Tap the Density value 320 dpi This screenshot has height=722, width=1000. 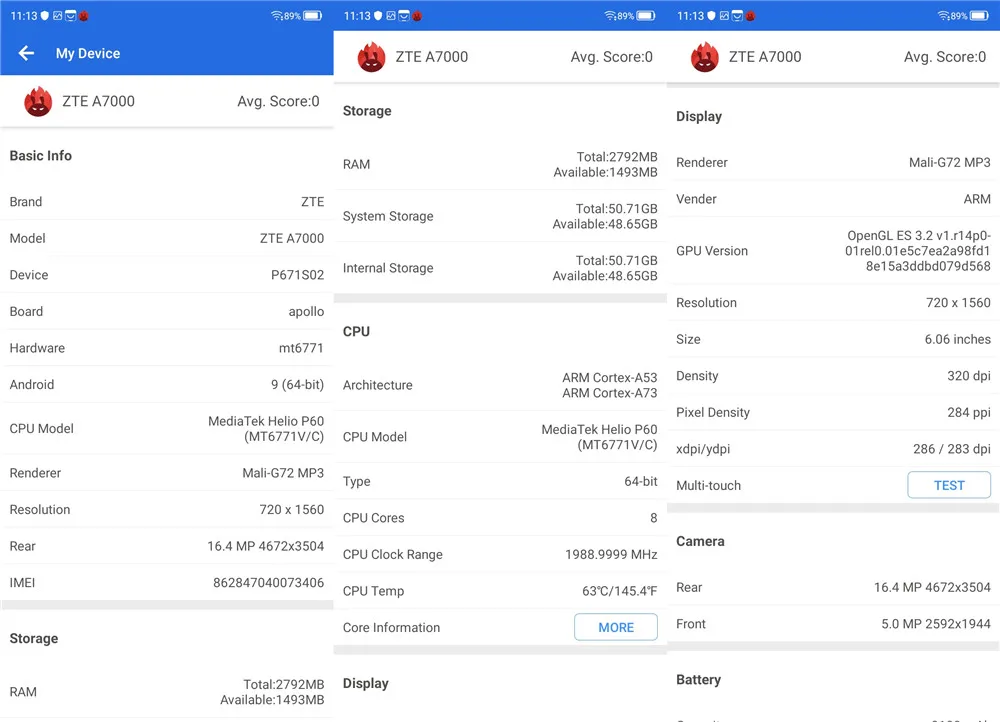(x=969, y=376)
